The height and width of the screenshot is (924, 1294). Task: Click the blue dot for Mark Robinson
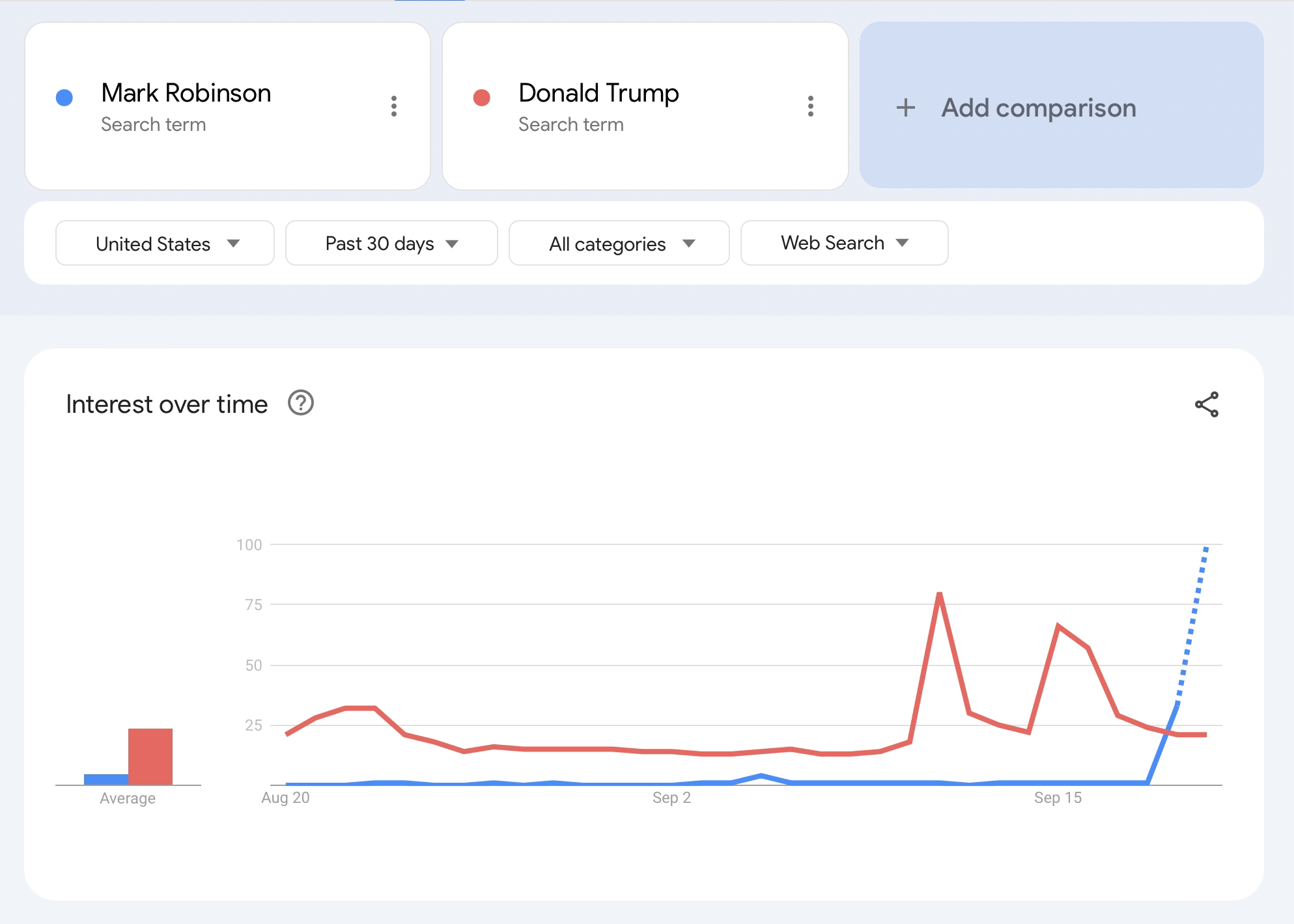pos(64,98)
